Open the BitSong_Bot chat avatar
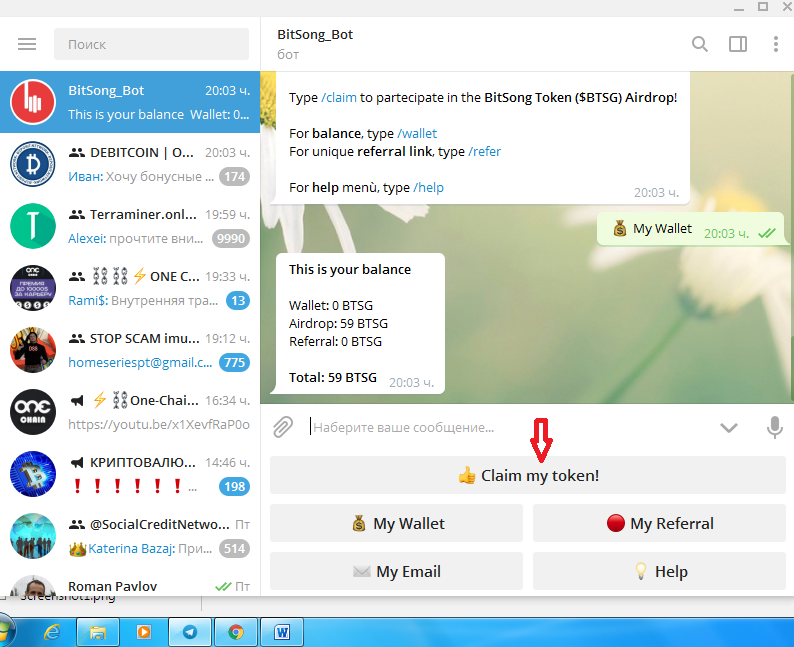This screenshot has height=647, width=794. 33,102
